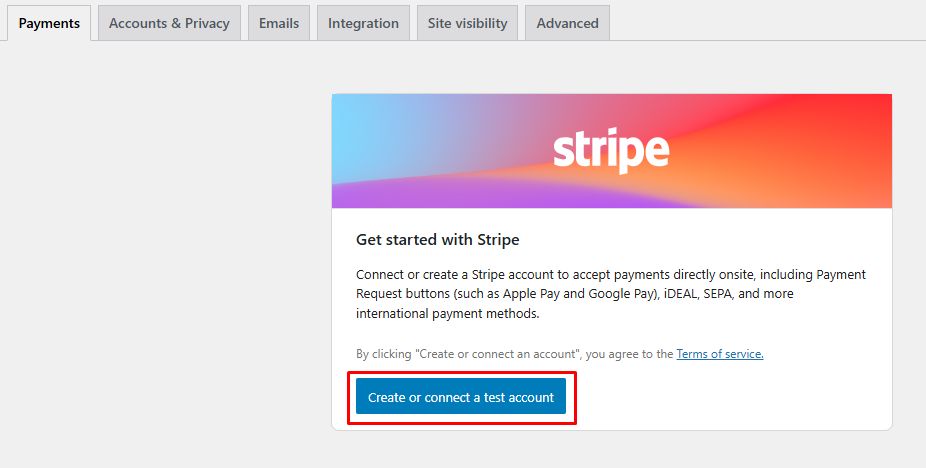926x468 pixels.
Task: Switch to the Accounts & Privacy tab
Action: point(169,23)
